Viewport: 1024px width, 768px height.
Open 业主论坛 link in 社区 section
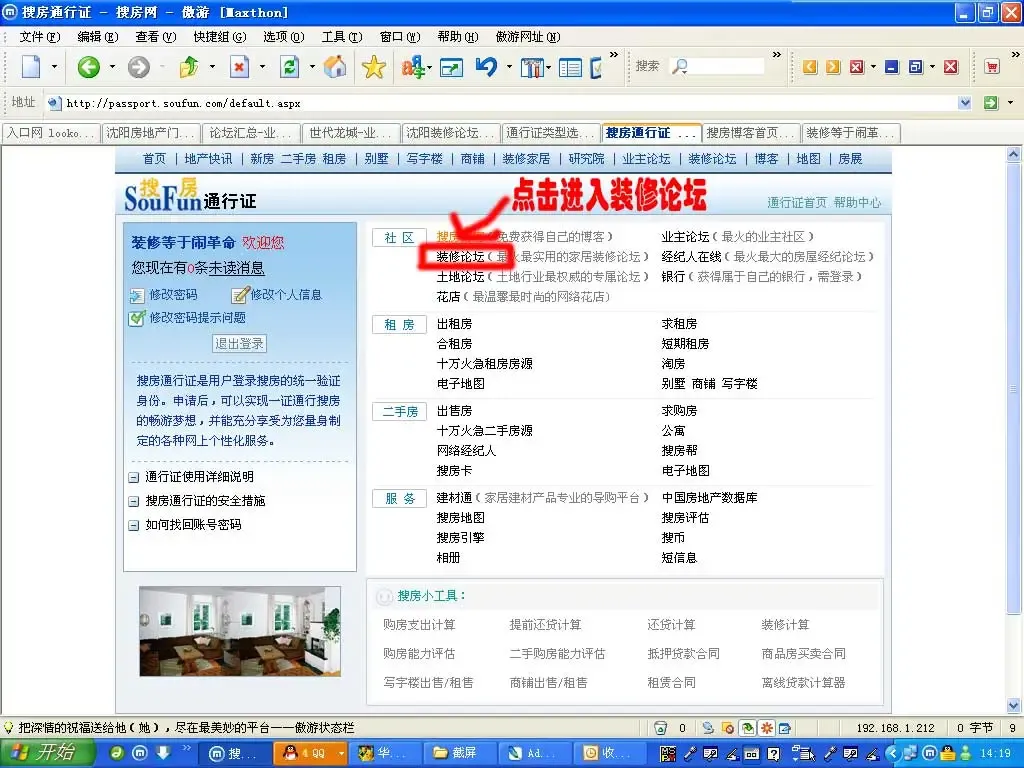tap(685, 236)
